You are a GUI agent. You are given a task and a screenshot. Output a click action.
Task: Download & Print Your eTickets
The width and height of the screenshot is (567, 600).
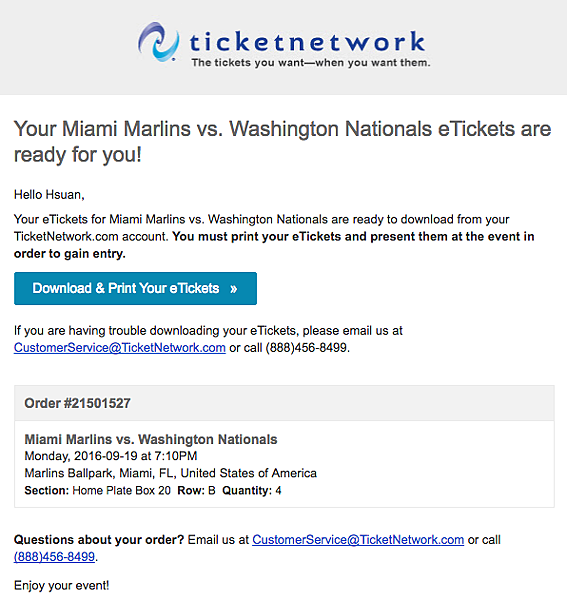coord(135,289)
